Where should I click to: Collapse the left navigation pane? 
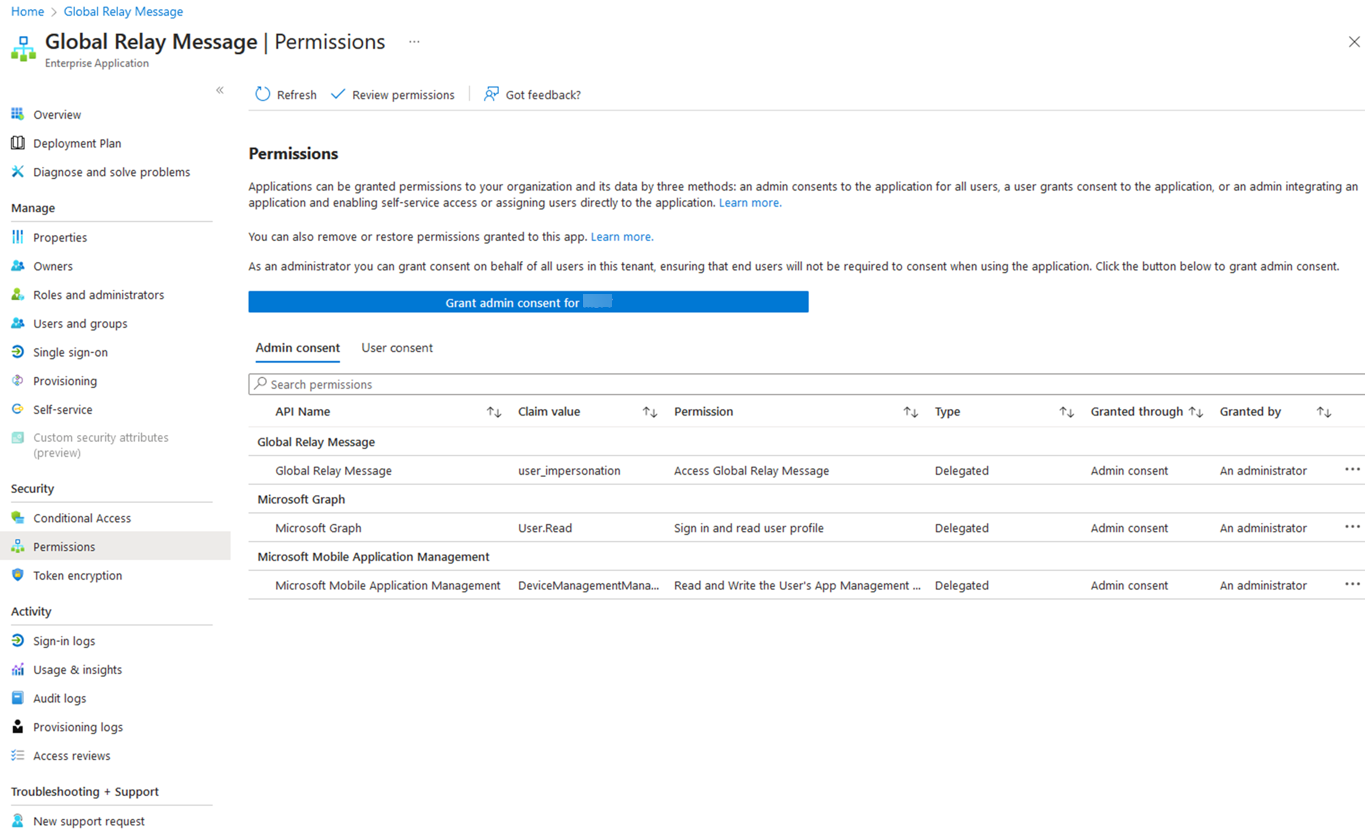point(219,89)
